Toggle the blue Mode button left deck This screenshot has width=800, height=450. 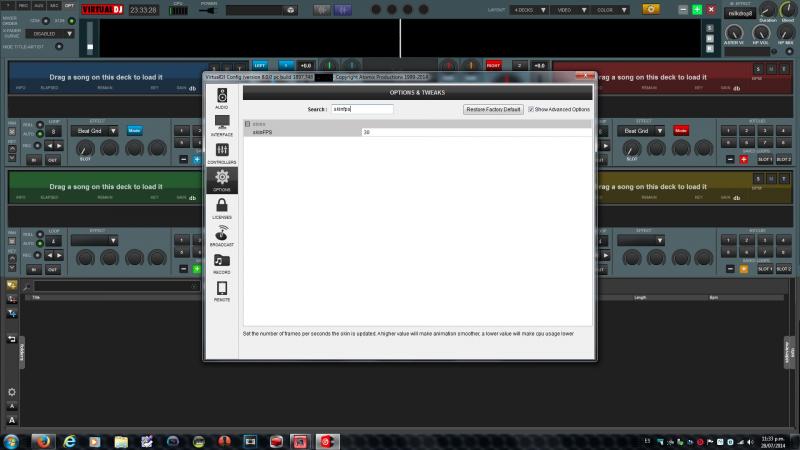[134, 131]
